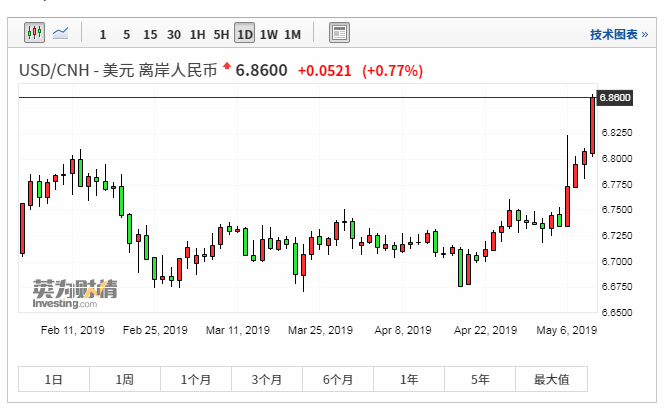
Task: Switch to the area line chart icon
Action: tap(61, 33)
